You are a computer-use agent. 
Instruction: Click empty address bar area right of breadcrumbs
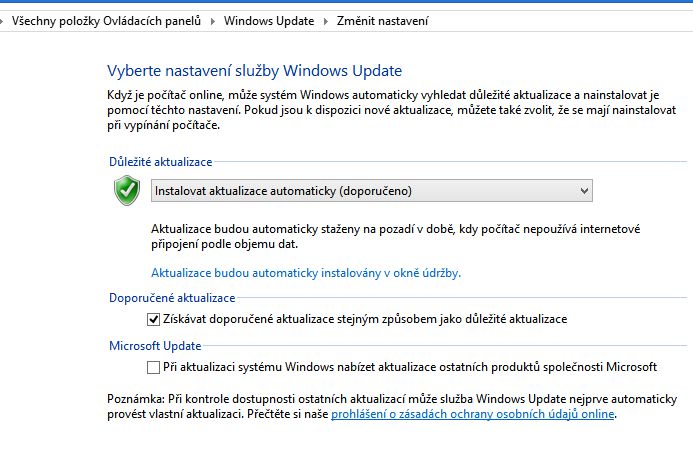pos(557,21)
